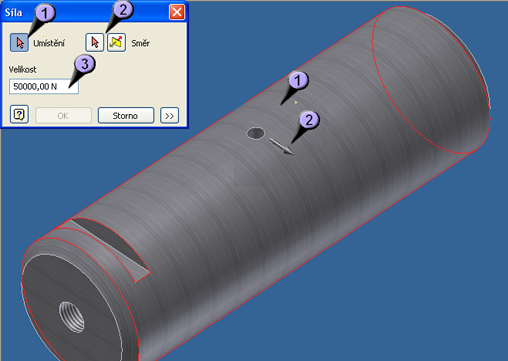Toggle the flip direction button beside Směr

point(116,43)
